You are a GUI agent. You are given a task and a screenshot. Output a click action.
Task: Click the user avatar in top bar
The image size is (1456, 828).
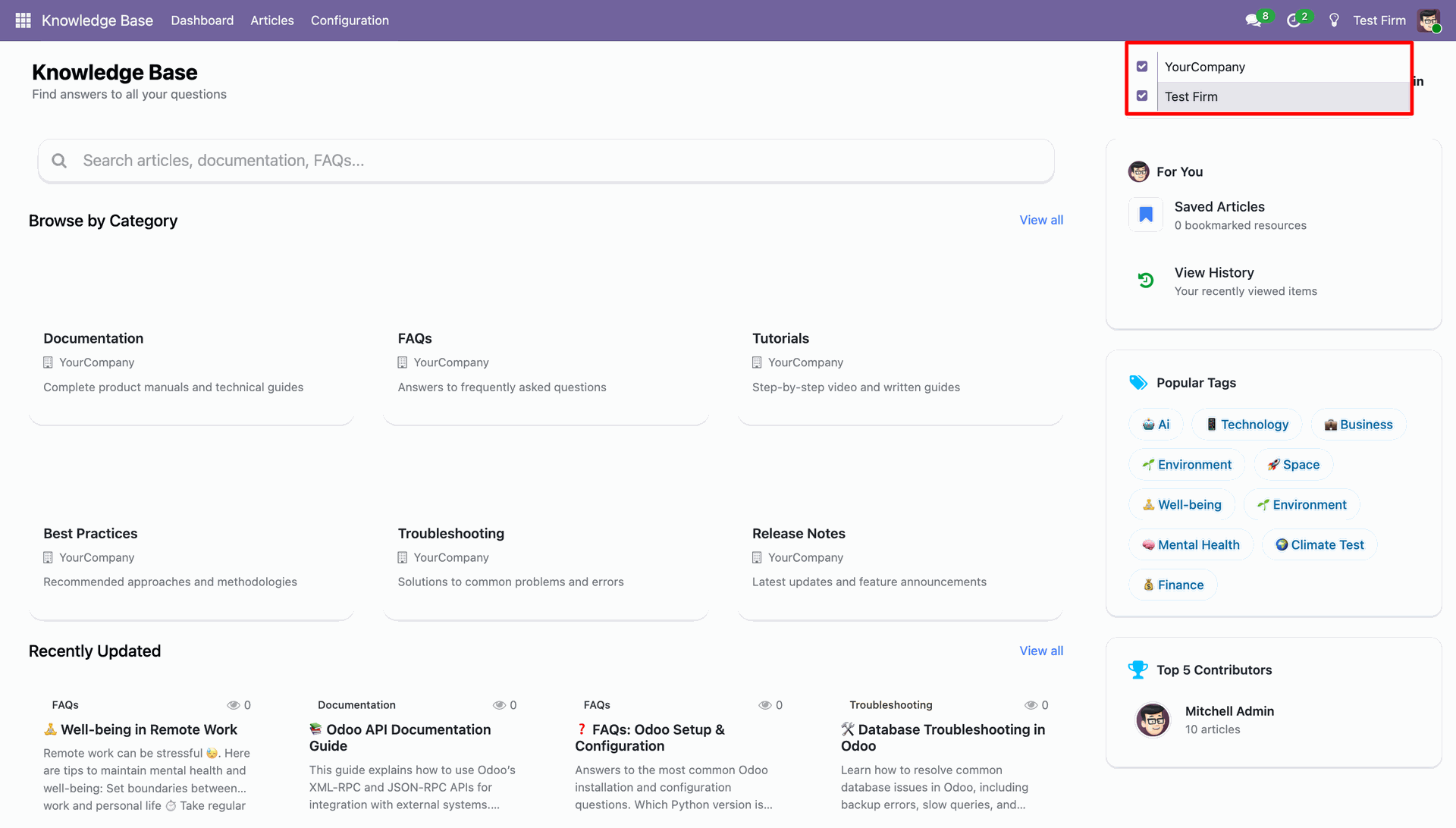point(1429,20)
